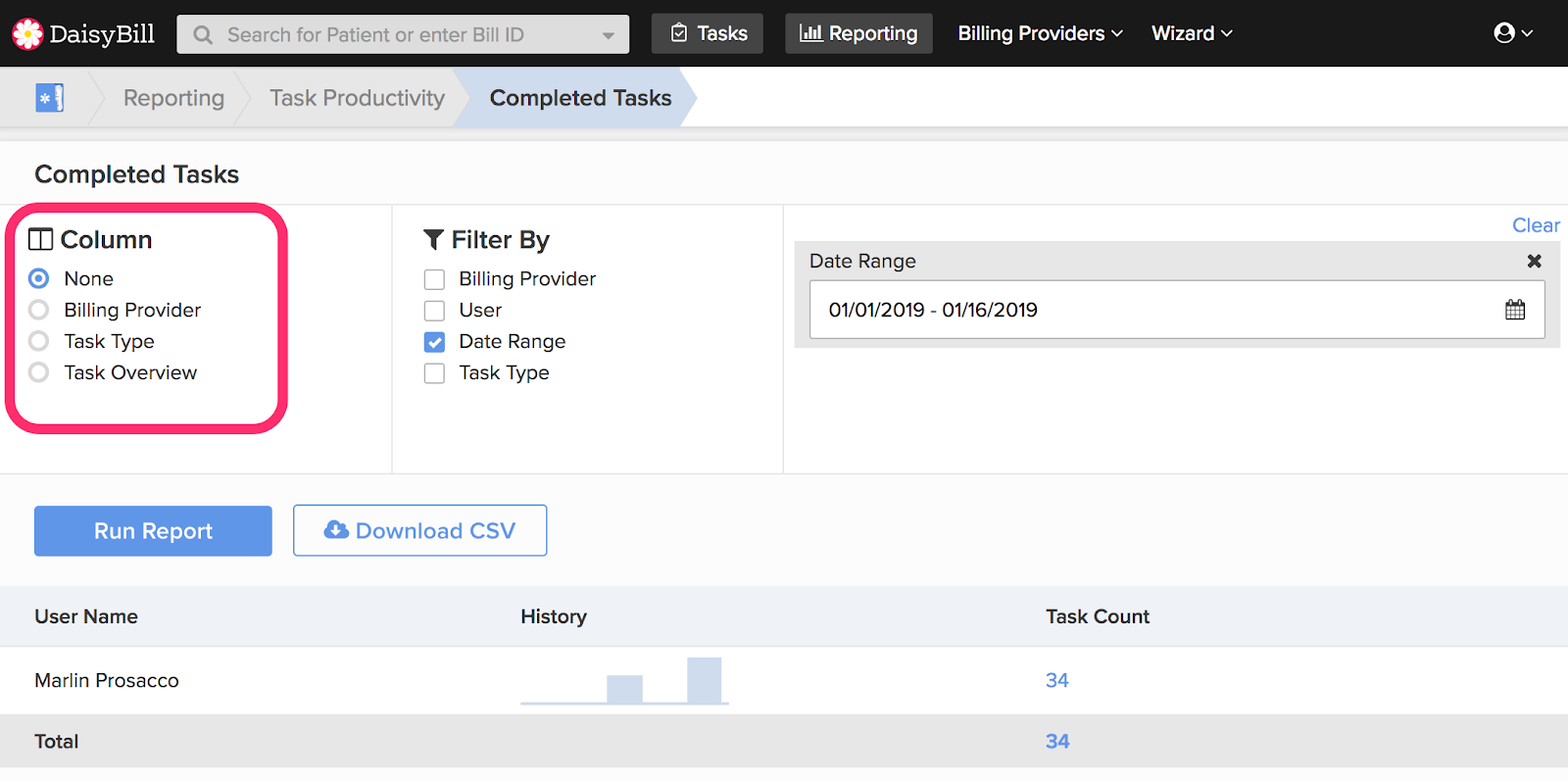Download the report as CSV
The width and height of the screenshot is (1568, 781).
point(419,531)
